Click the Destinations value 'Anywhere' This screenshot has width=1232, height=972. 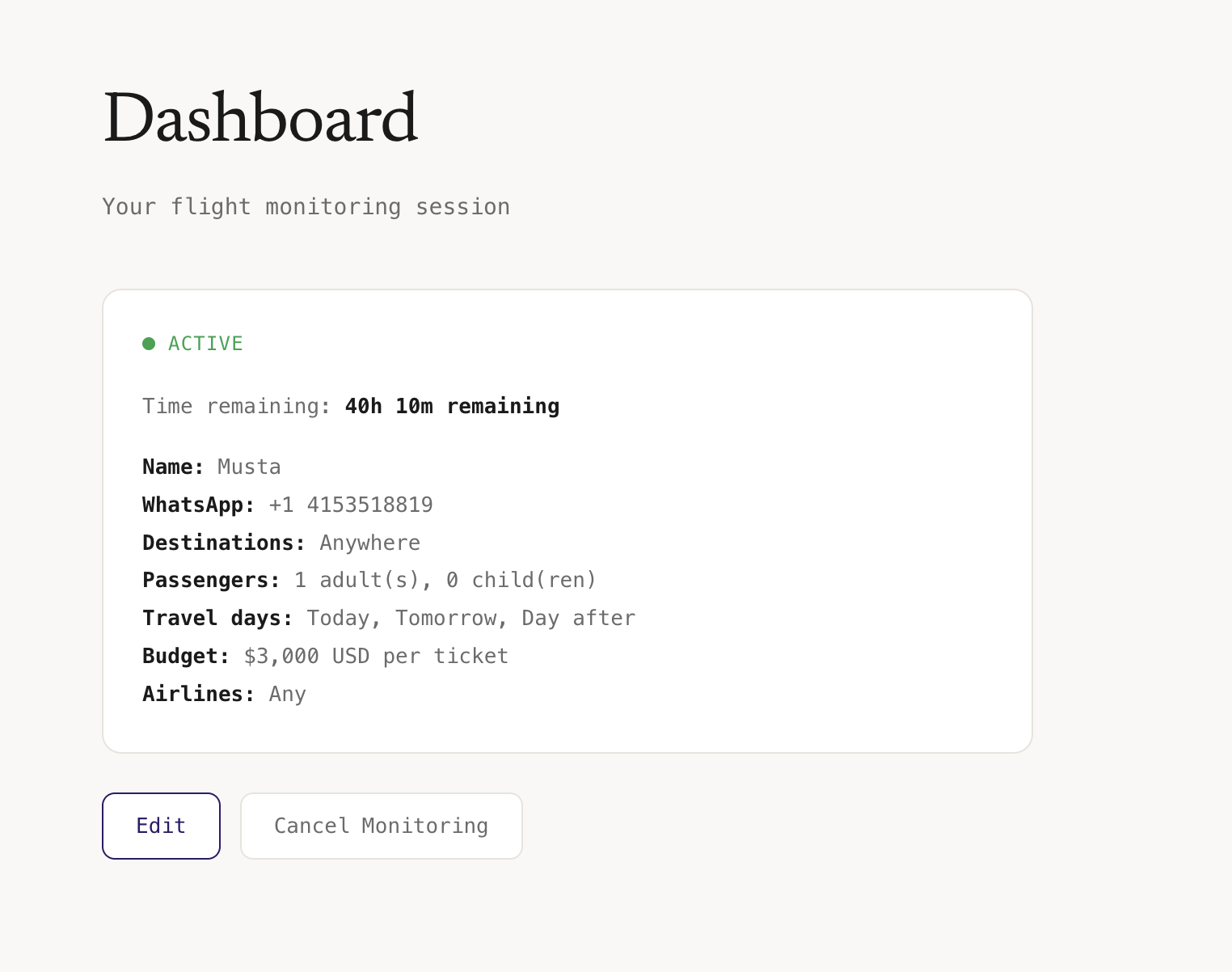tap(369, 543)
